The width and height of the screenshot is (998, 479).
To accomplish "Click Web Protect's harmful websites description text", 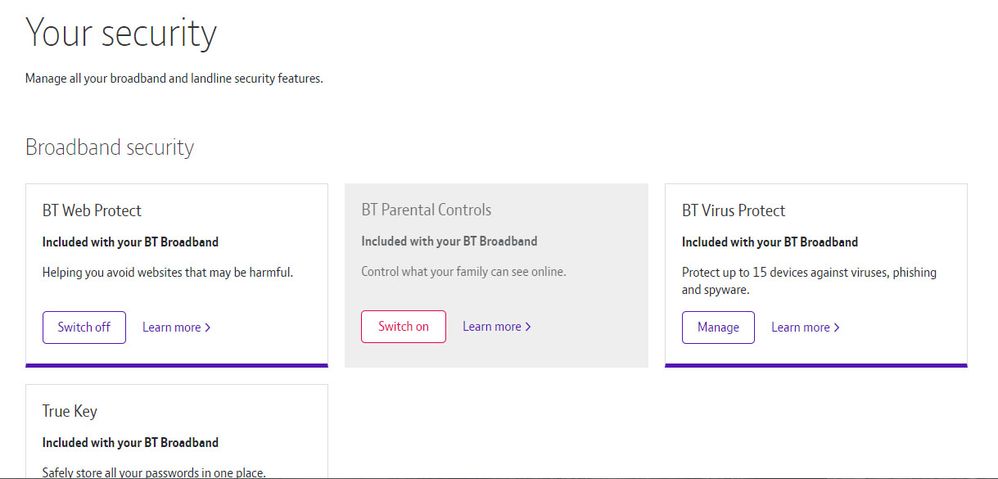I will 167,272.
